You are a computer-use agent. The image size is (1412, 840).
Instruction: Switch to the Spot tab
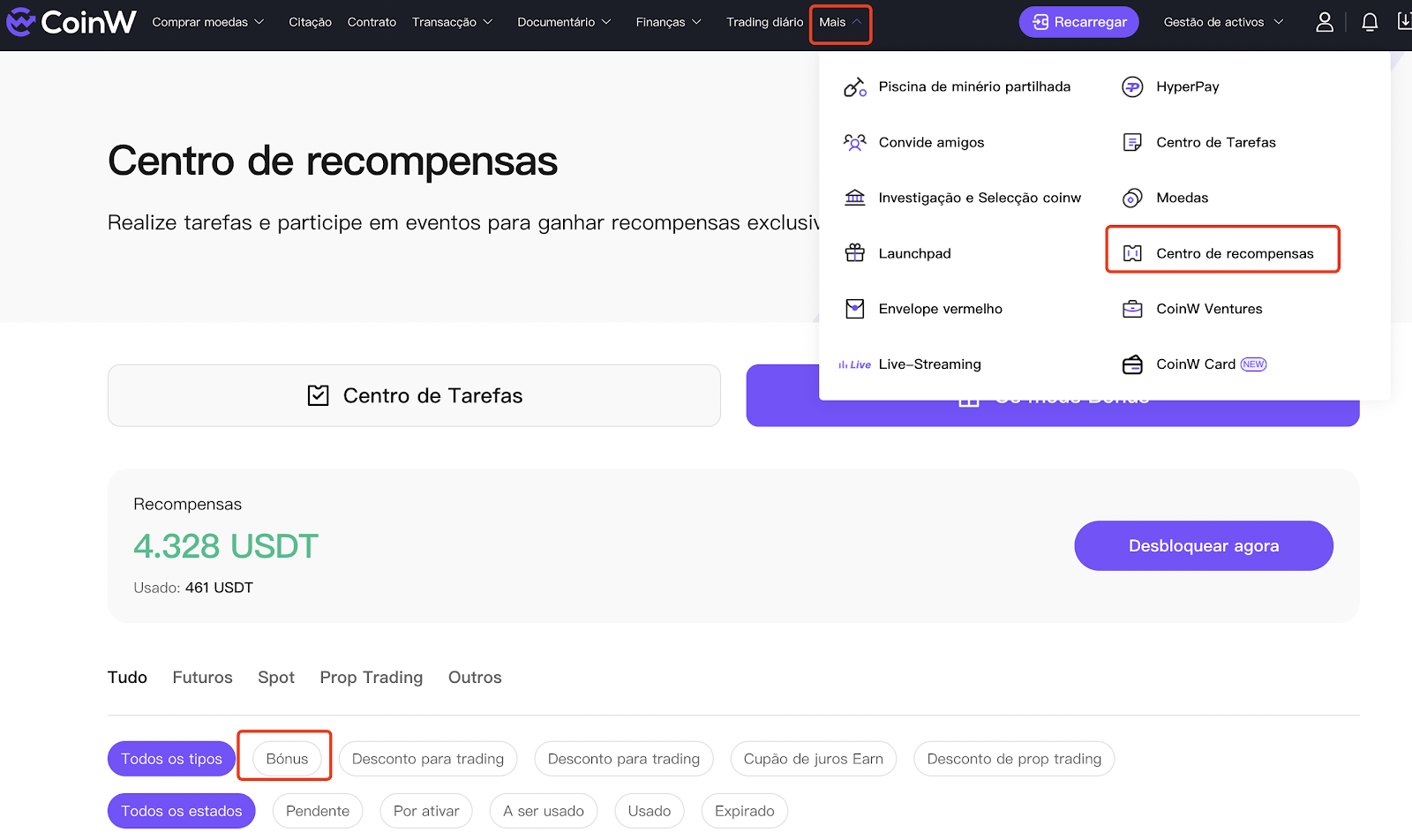pos(276,677)
